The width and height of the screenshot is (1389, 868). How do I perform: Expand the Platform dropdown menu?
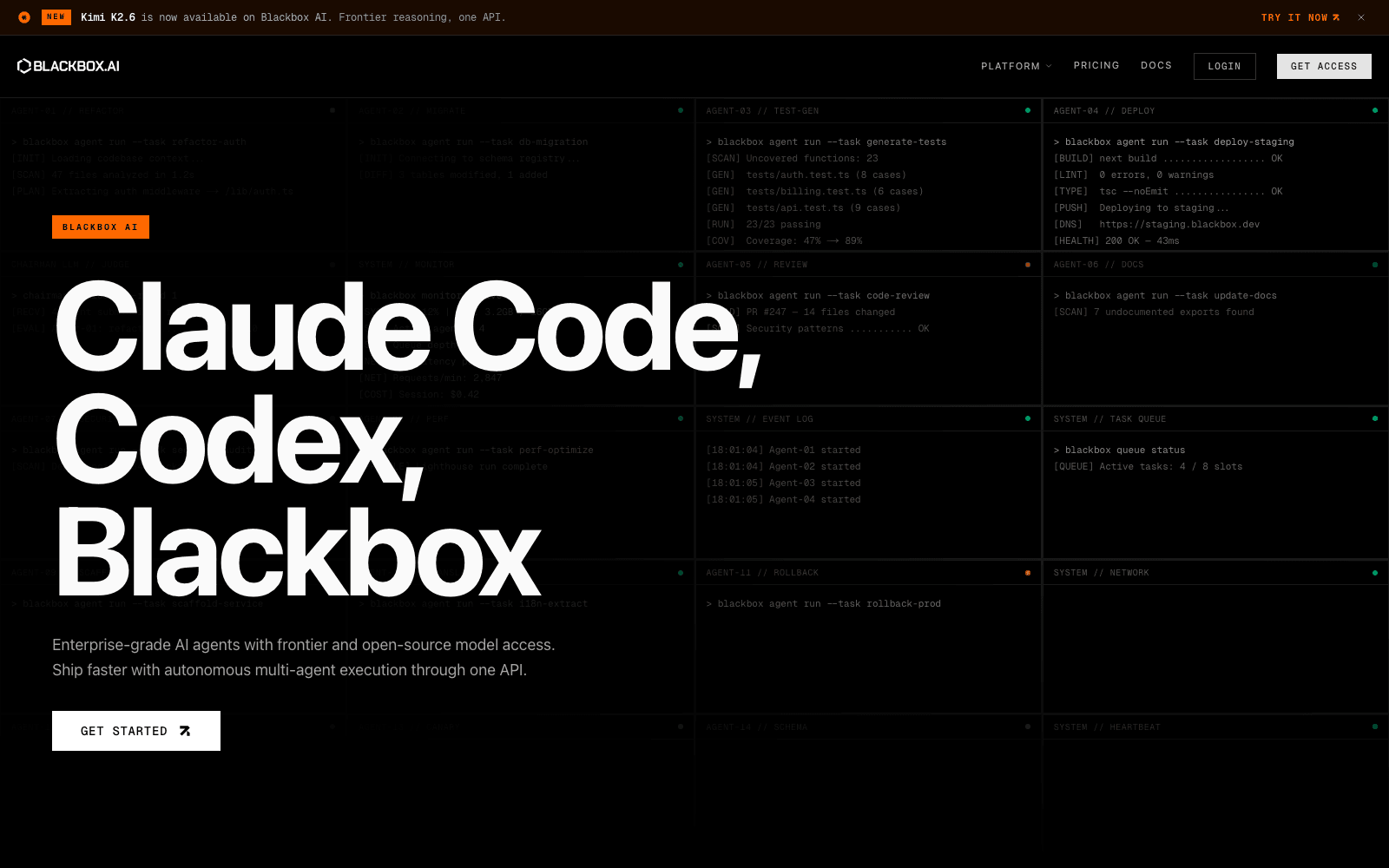[x=1016, y=66]
